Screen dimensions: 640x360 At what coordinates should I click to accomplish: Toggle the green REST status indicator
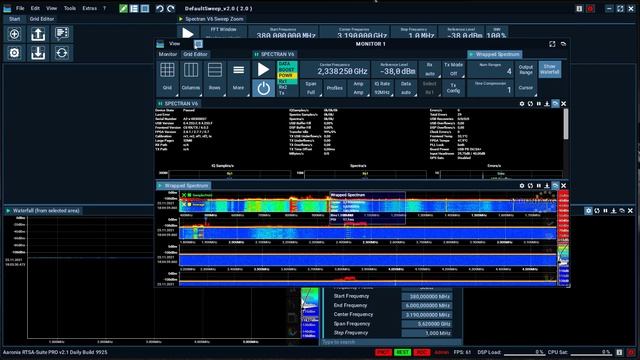[x=402, y=352]
